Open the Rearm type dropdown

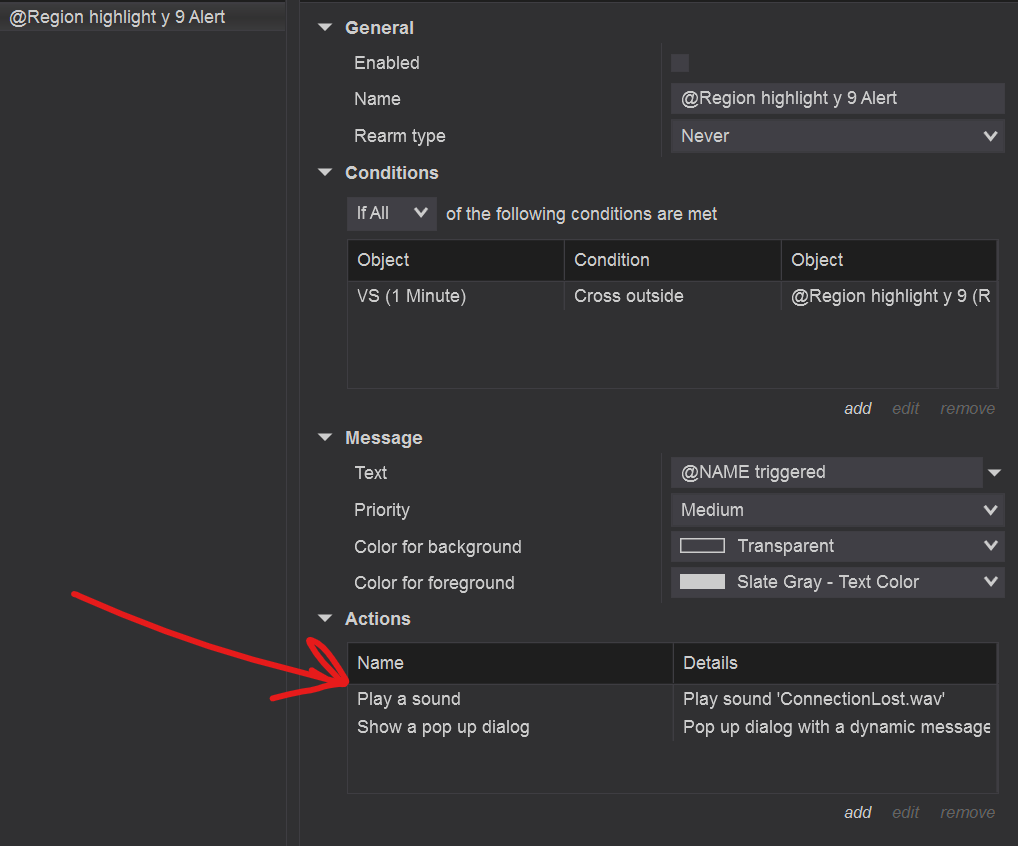[x=837, y=136]
